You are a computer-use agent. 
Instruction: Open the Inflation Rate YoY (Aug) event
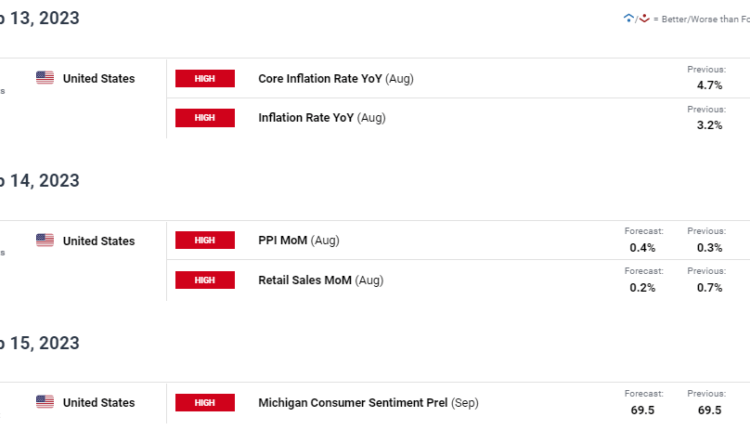pos(321,117)
